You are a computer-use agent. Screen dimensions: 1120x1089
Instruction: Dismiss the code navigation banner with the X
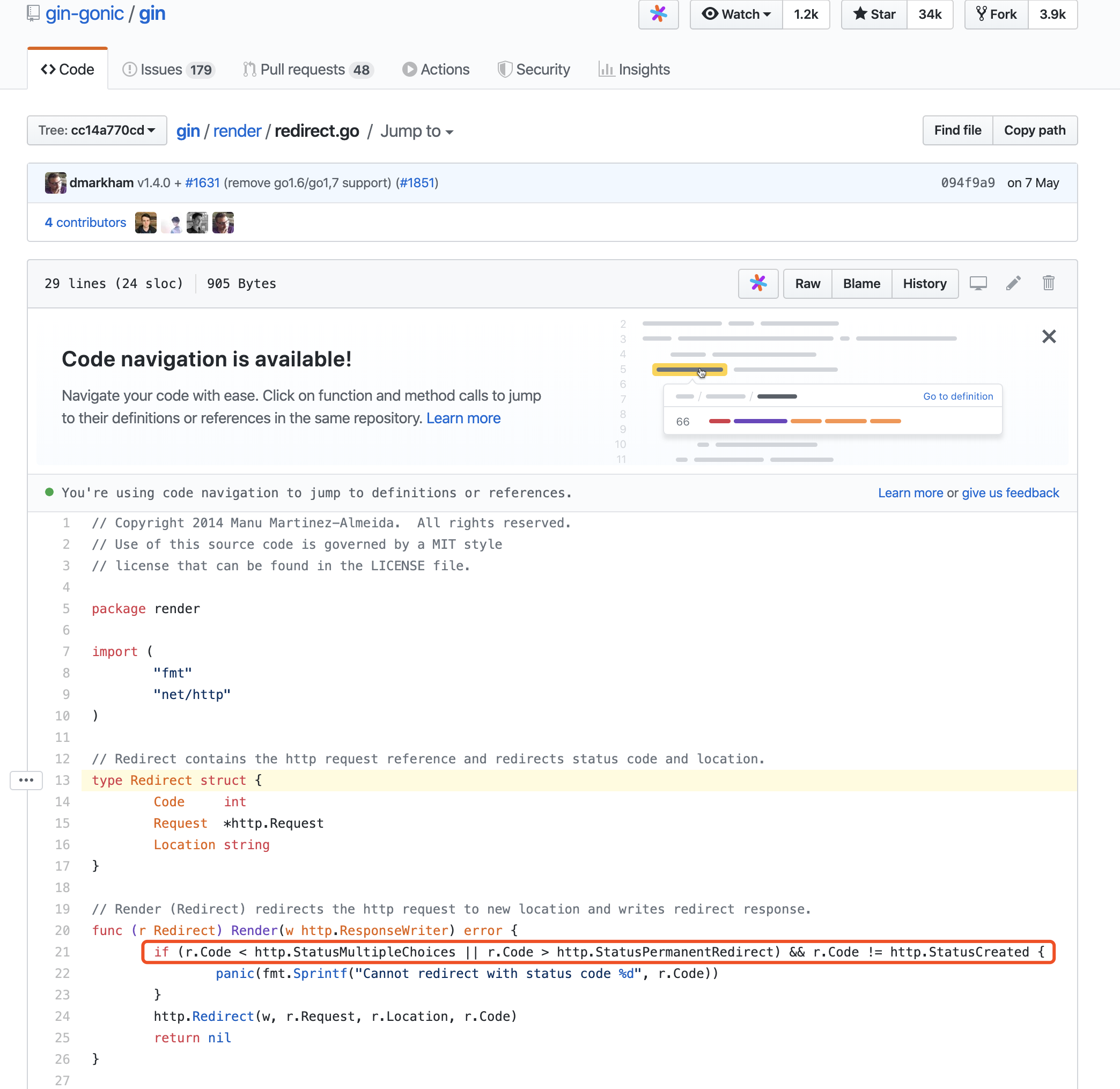point(1049,336)
